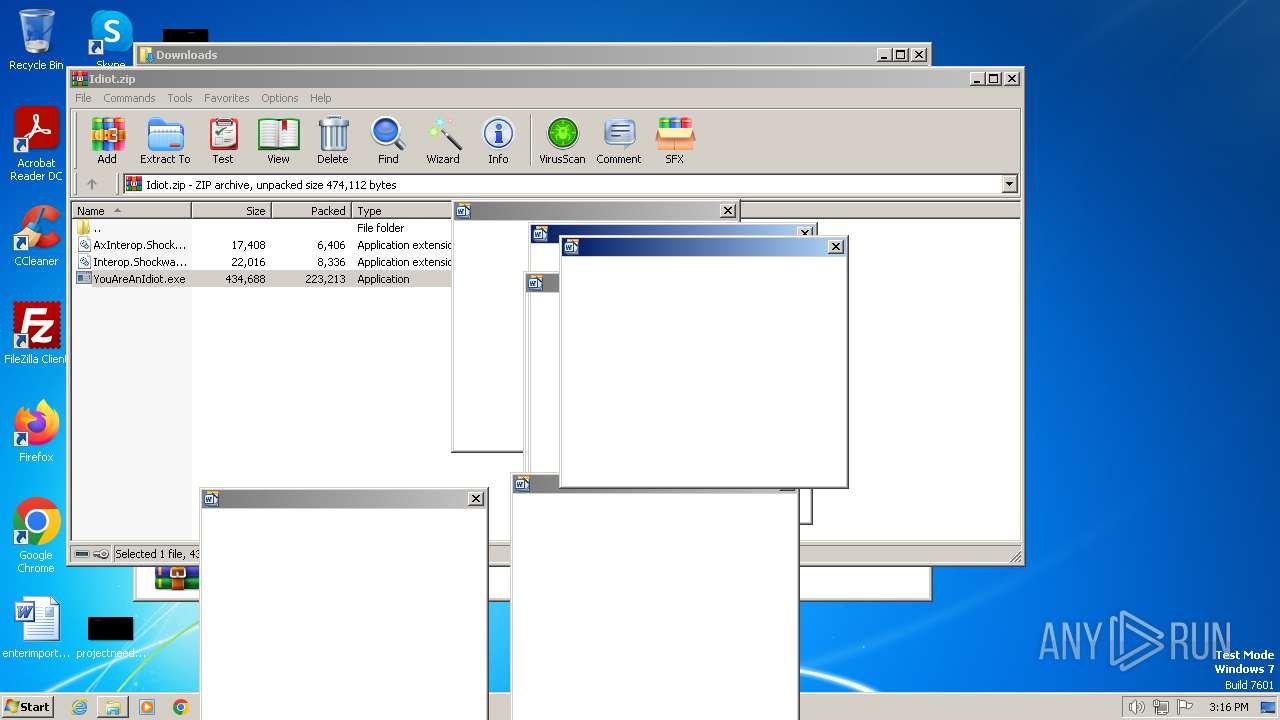Open the Commands menu
The image size is (1280, 720).
(129, 98)
